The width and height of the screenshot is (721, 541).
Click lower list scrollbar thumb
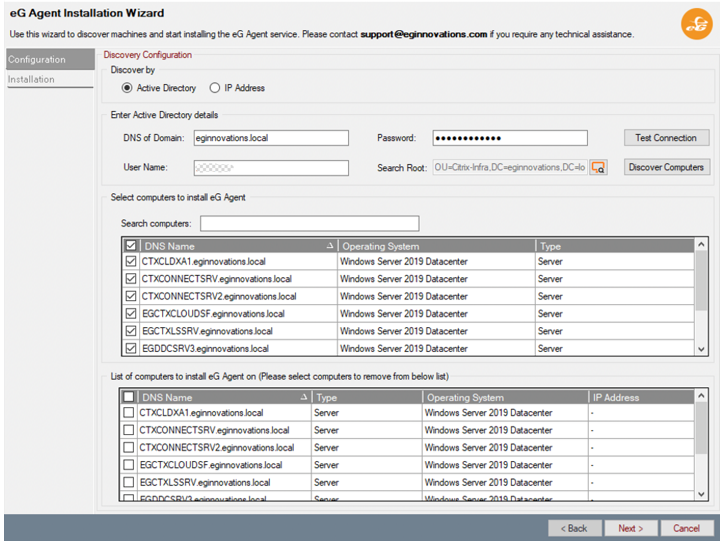[701, 428]
